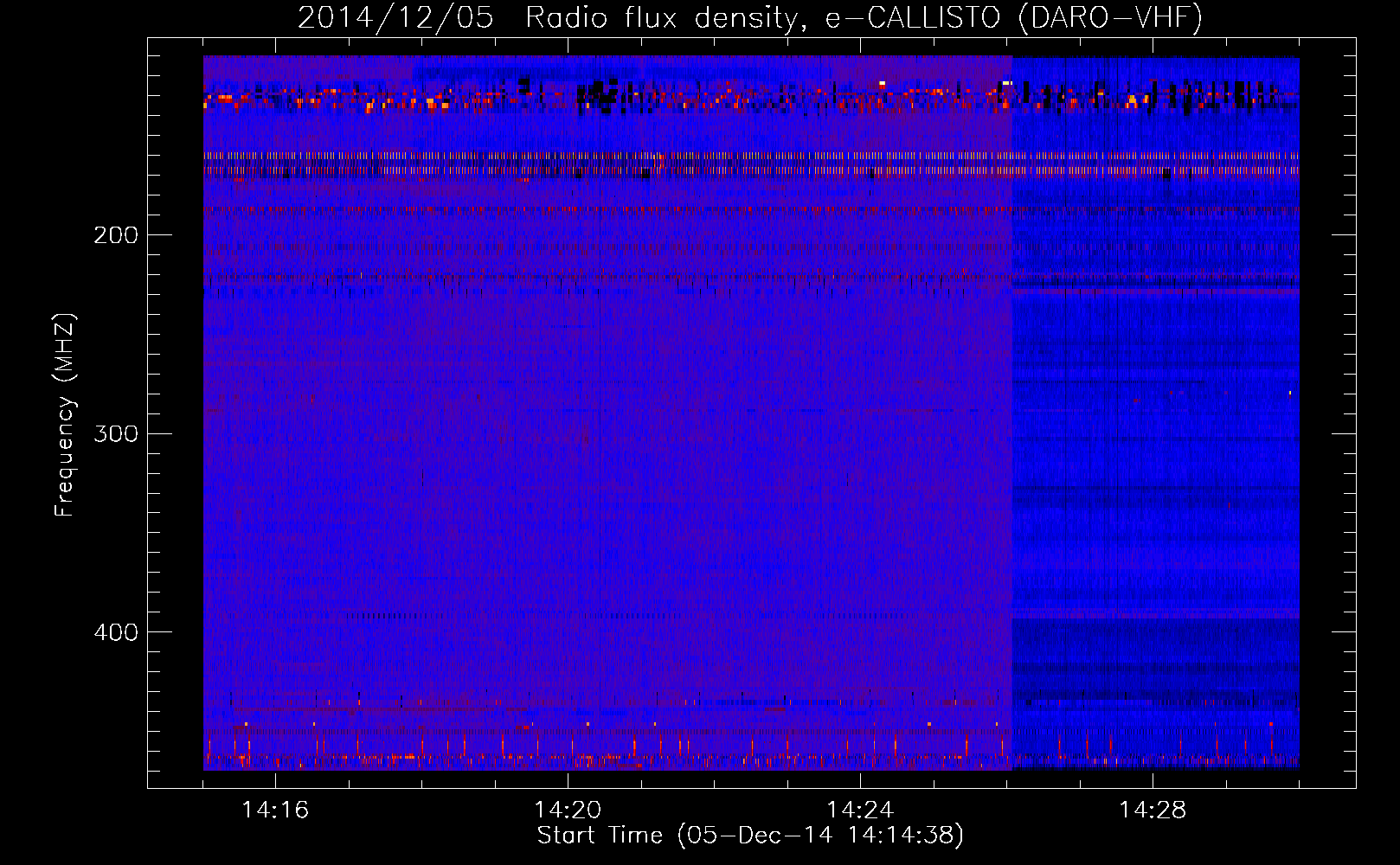The height and width of the screenshot is (865, 1400).
Task: Click the "300" frequency tick label
Action: coord(115,433)
